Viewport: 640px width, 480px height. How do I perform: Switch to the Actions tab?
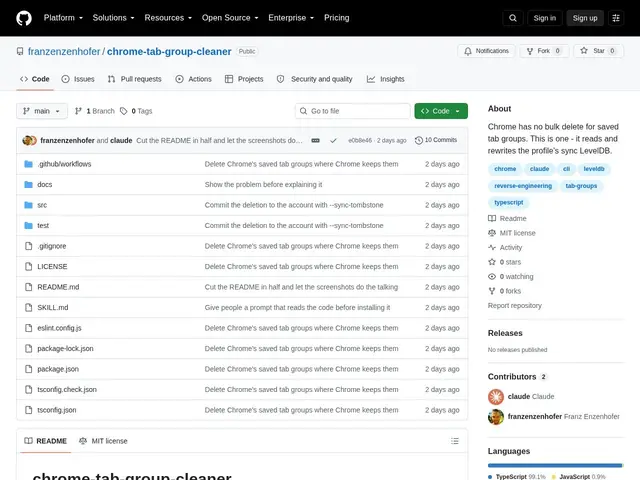coord(193,79)
